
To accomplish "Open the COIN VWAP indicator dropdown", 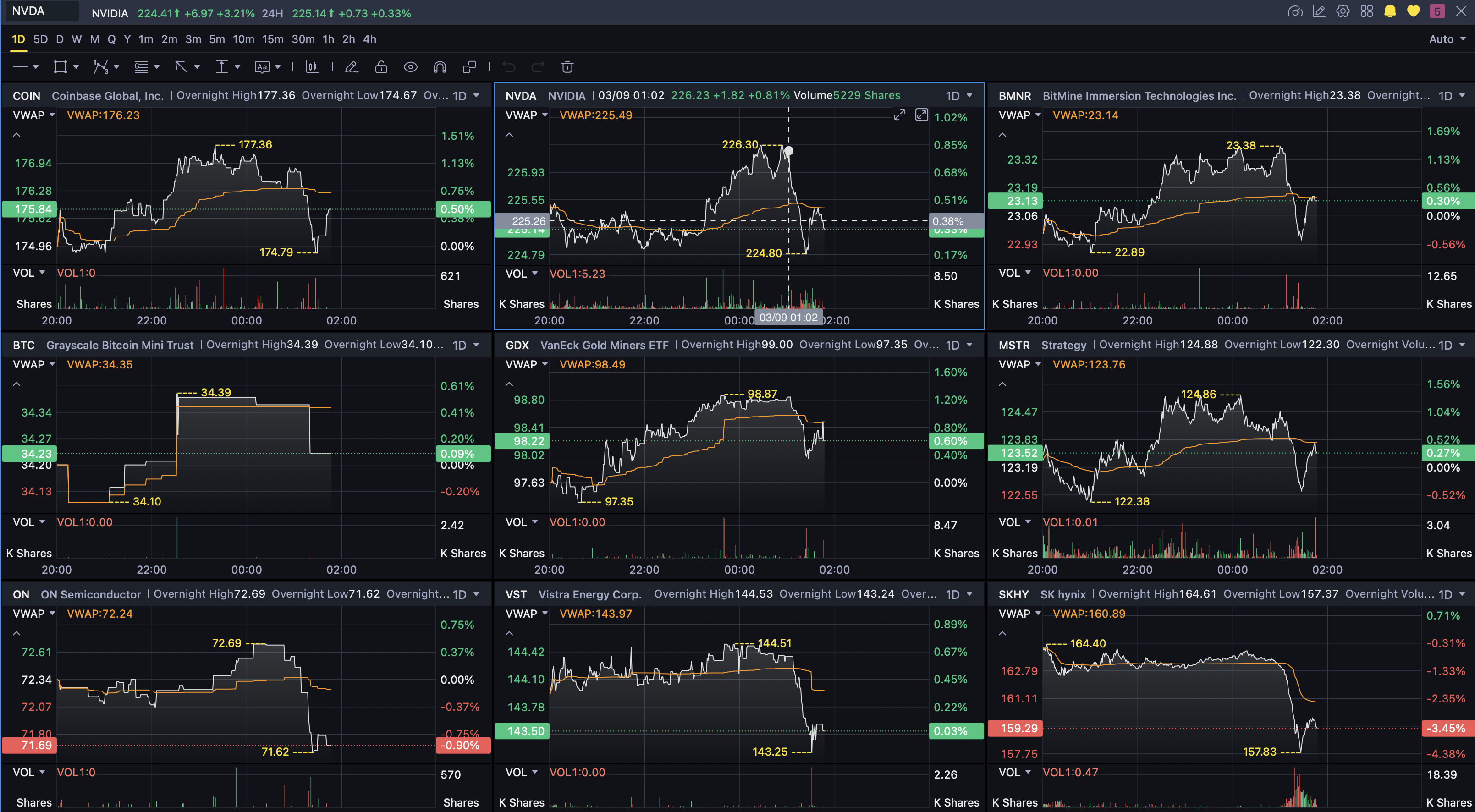I will click(x=34, y=115).
